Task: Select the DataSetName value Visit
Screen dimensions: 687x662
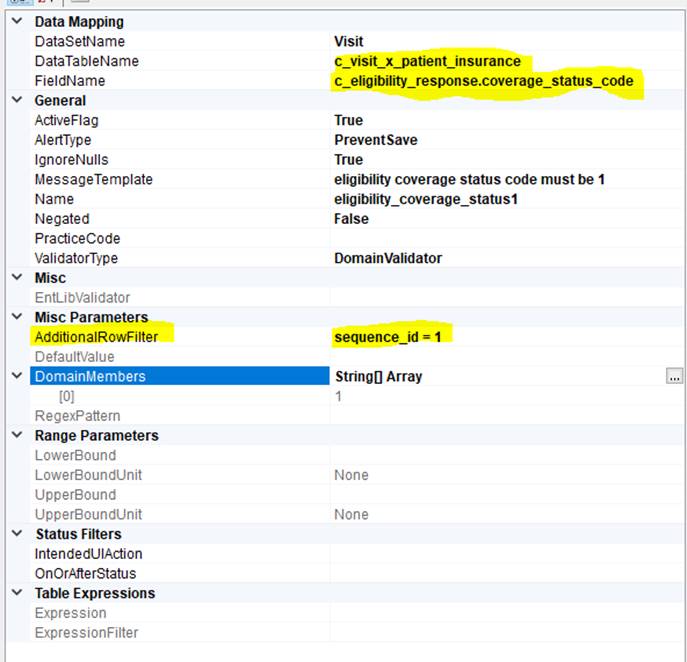Action: point(349,42)
